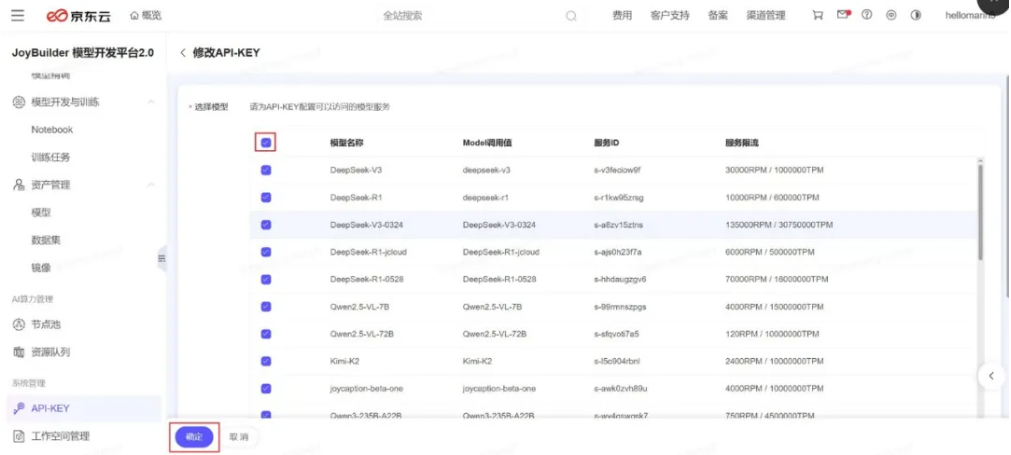Open the hamburger menu at top left
The image size is (1011, 455).
[x=17, y=15]
